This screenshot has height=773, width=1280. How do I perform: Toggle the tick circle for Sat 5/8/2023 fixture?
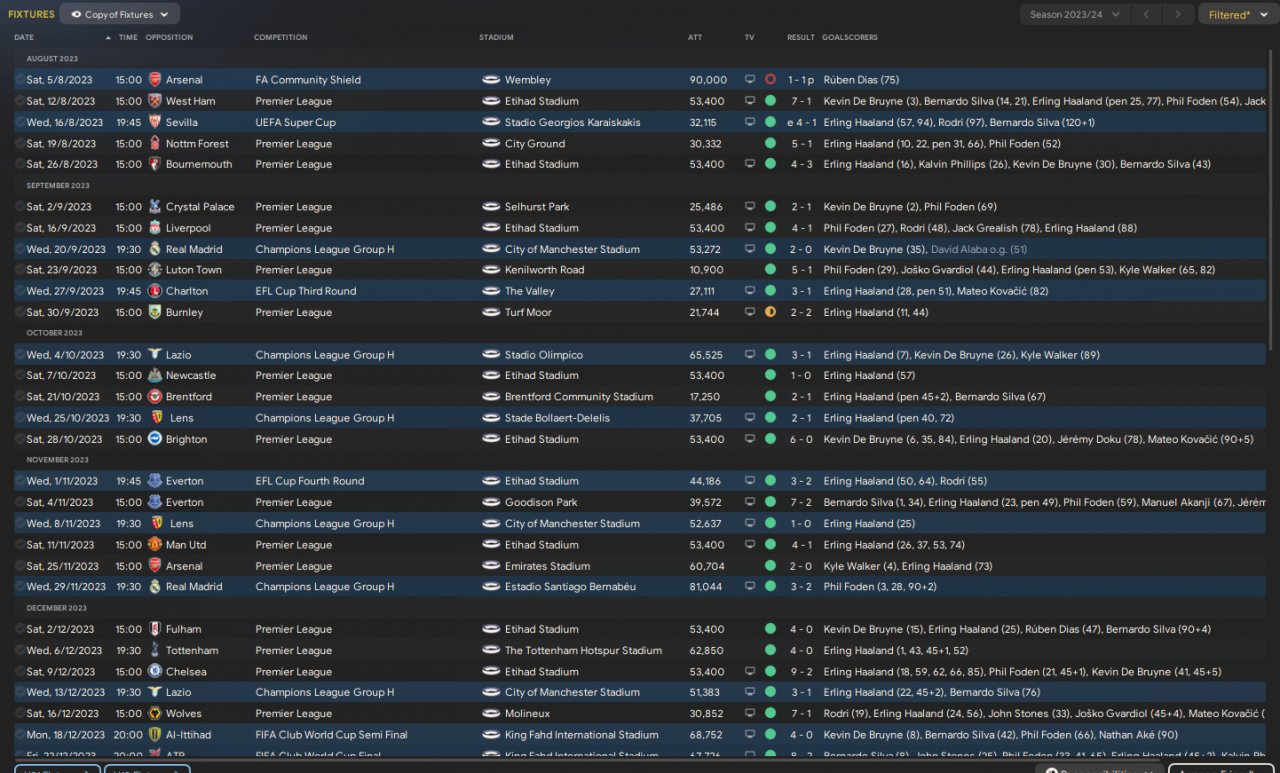[x=20, y=80]
